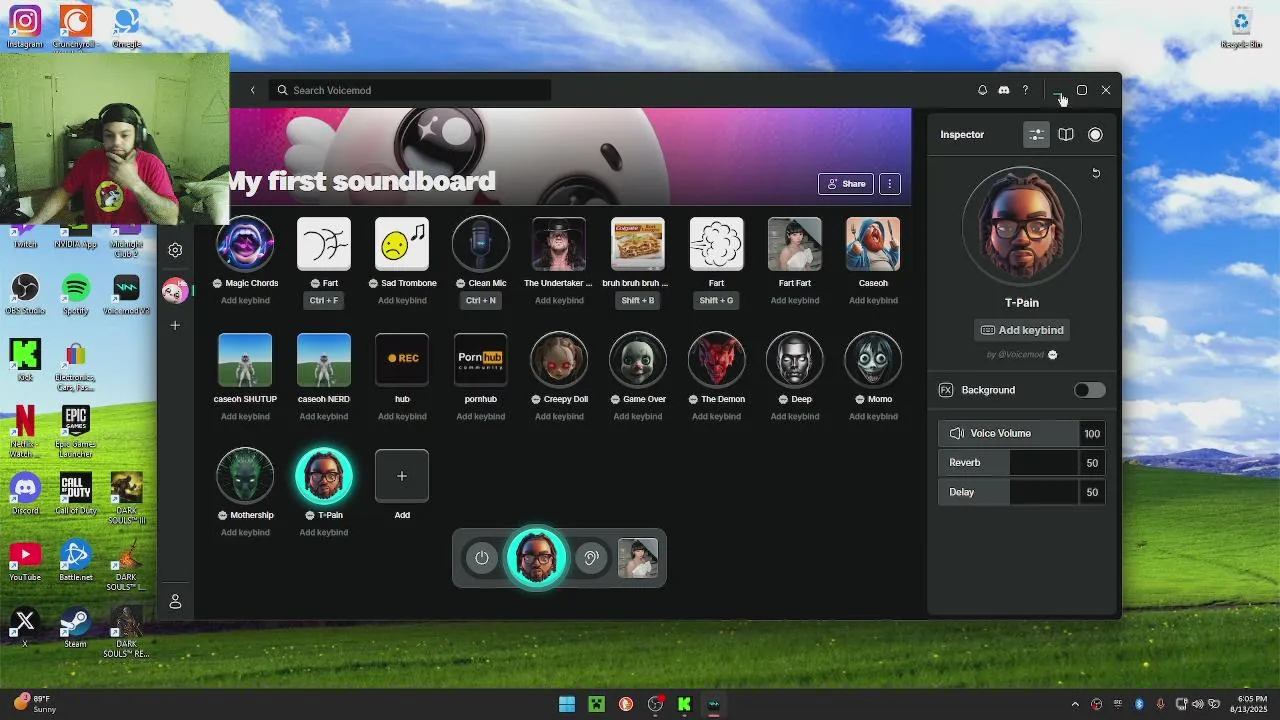The height and width of the screenshot is (720, 1280).
Task: Adjust the Reverb slider
Action: point(1022,462)
